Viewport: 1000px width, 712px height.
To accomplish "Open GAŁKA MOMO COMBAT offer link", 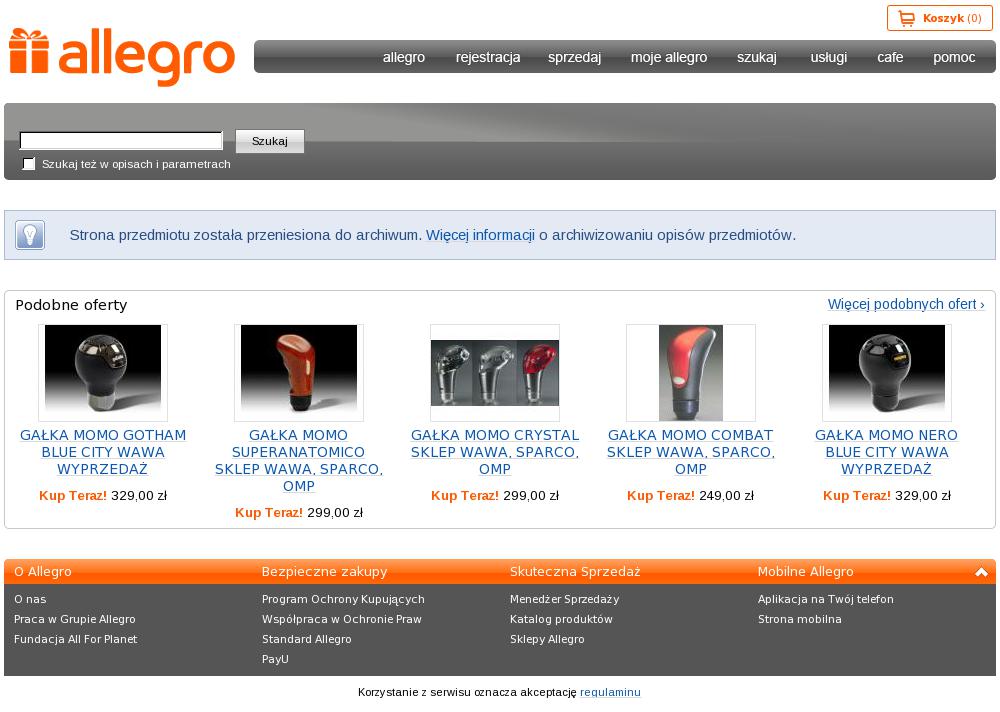I will coord(691,452).
